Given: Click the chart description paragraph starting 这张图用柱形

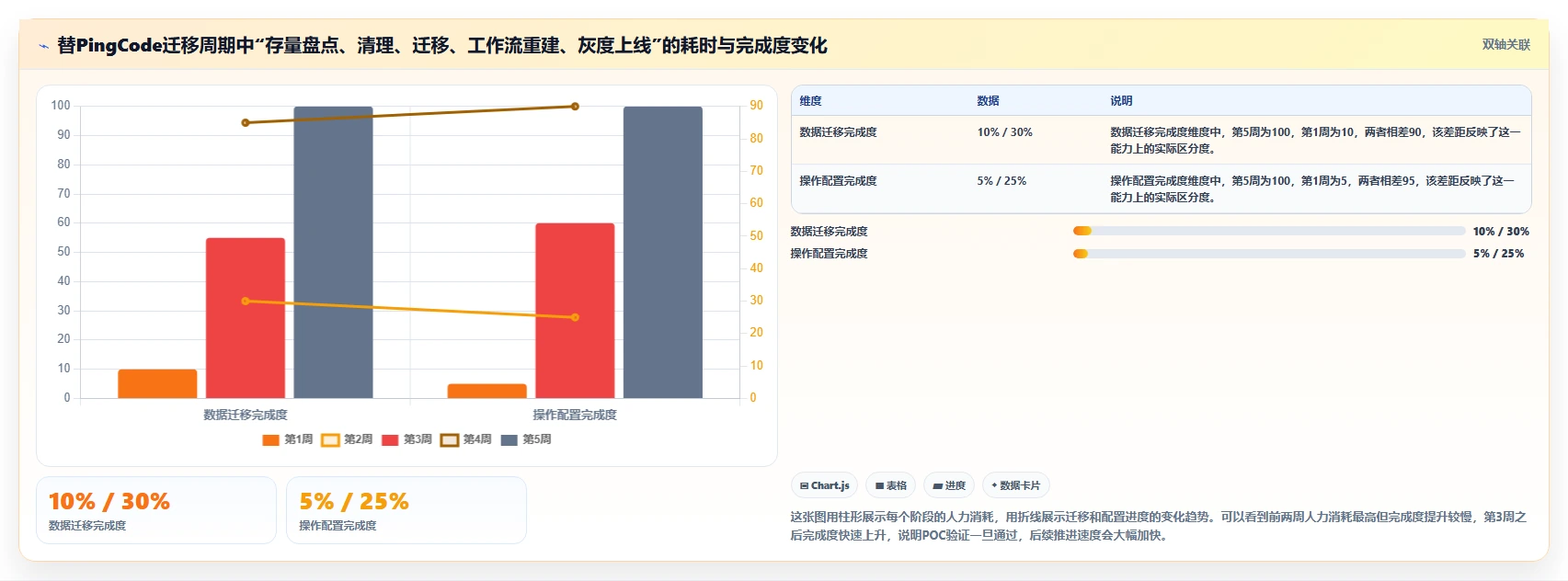Looking at the screenshot, I should (1158, 526).
